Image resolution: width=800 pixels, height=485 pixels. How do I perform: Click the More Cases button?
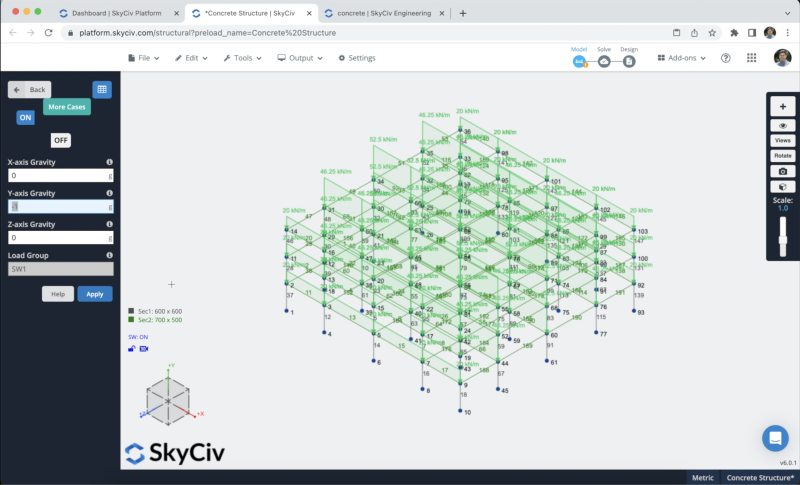[x=67, y=107]
